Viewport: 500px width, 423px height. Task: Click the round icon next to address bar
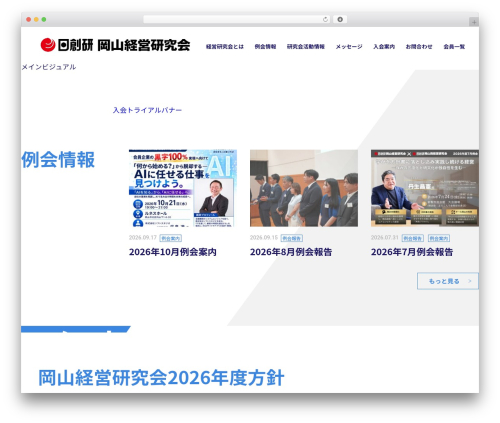click(x=340, y=20)
